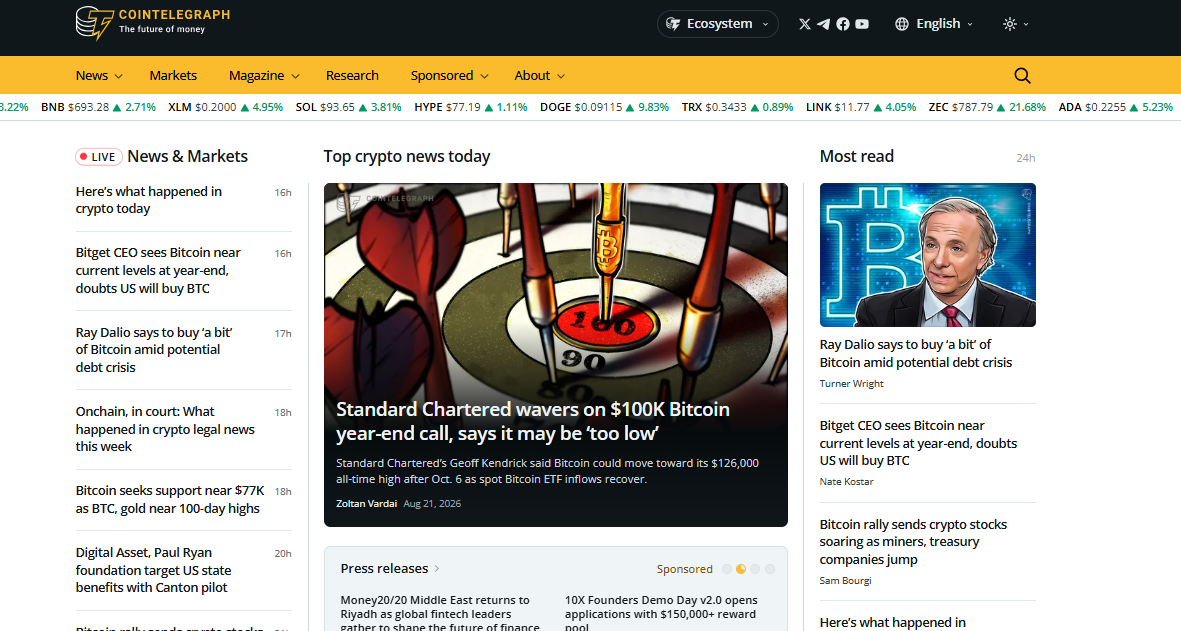The height and width of the screenshot is (631, 1181).
Task: Select the third press release carousel dot
Action: click(x=755, y=569)
